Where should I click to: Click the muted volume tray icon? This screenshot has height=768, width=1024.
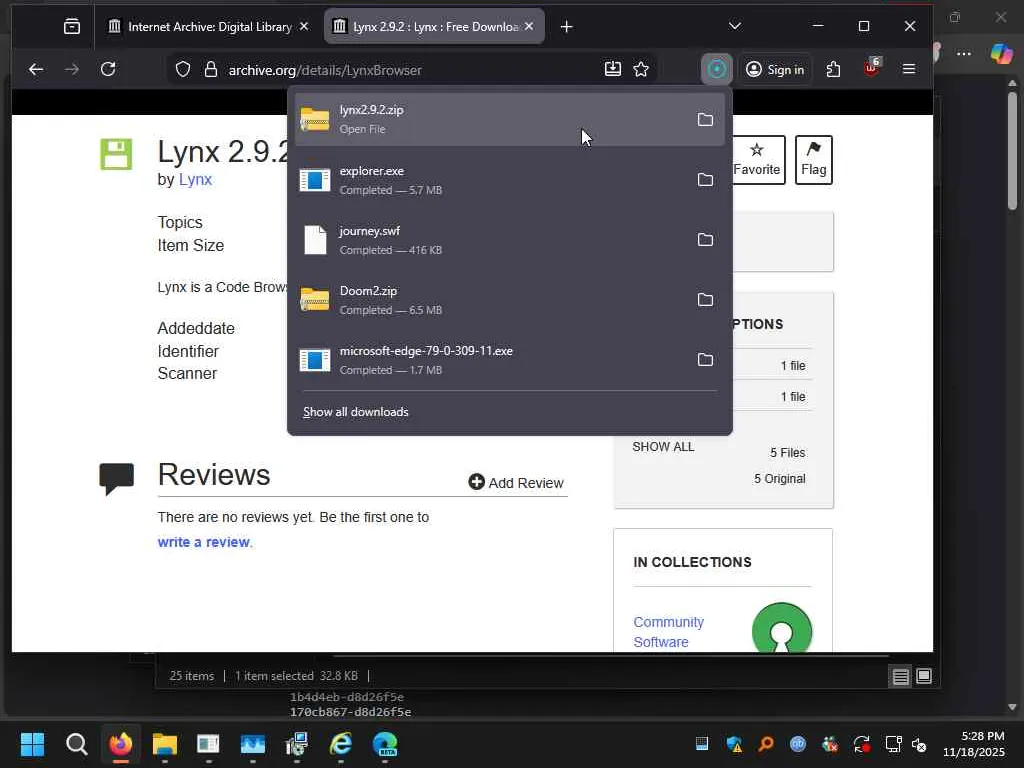[x=919, y=744]
